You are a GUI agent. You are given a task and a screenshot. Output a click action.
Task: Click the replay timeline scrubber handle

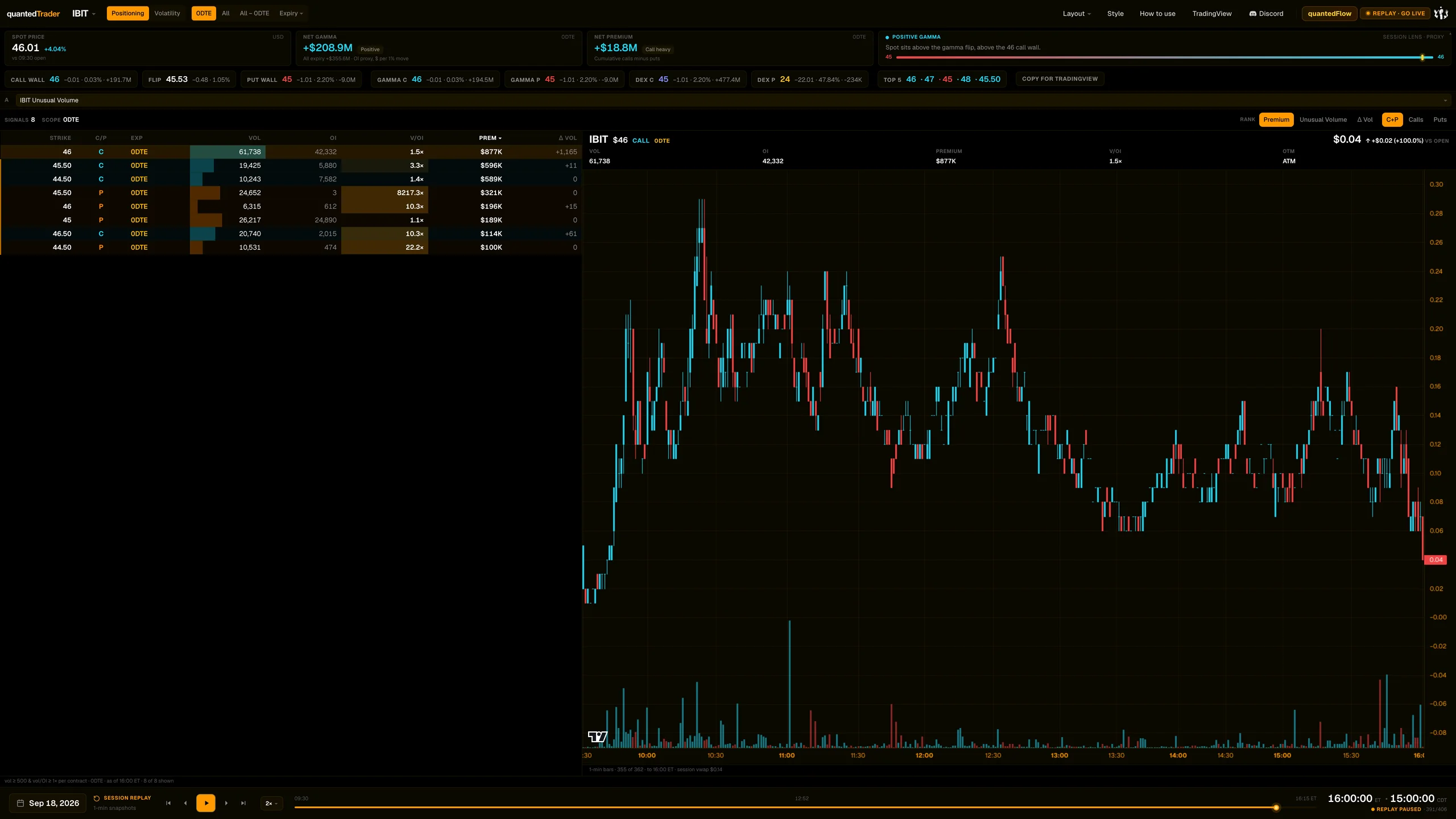tap(1276, 808)
